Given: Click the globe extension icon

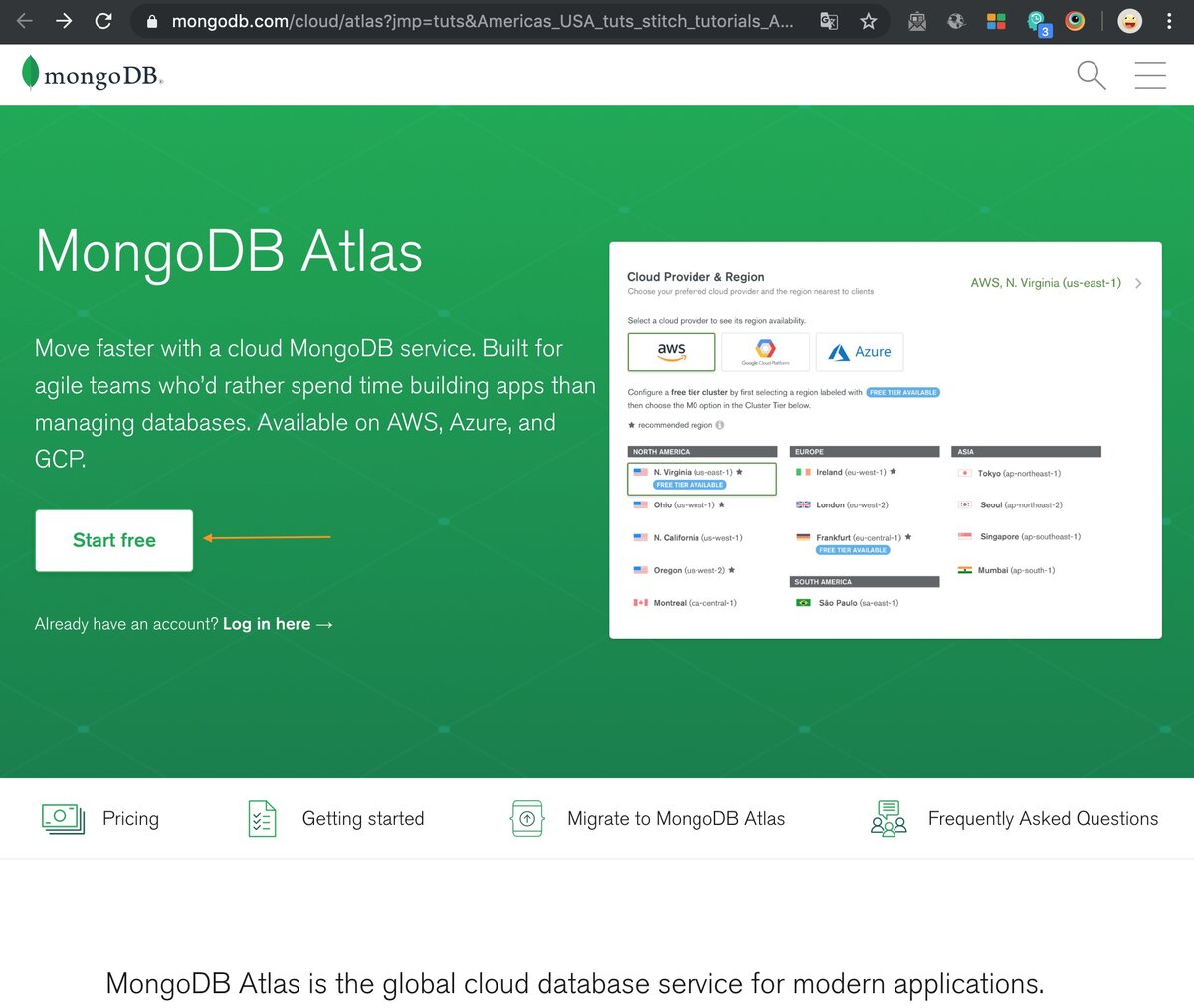Looking at the screenshot, I should (x=956, y=21).
